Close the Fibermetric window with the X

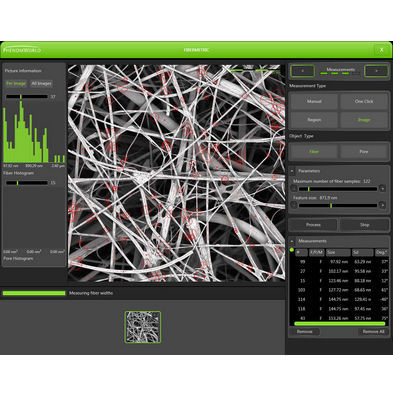pyautogui.click(x=381, y=50)
